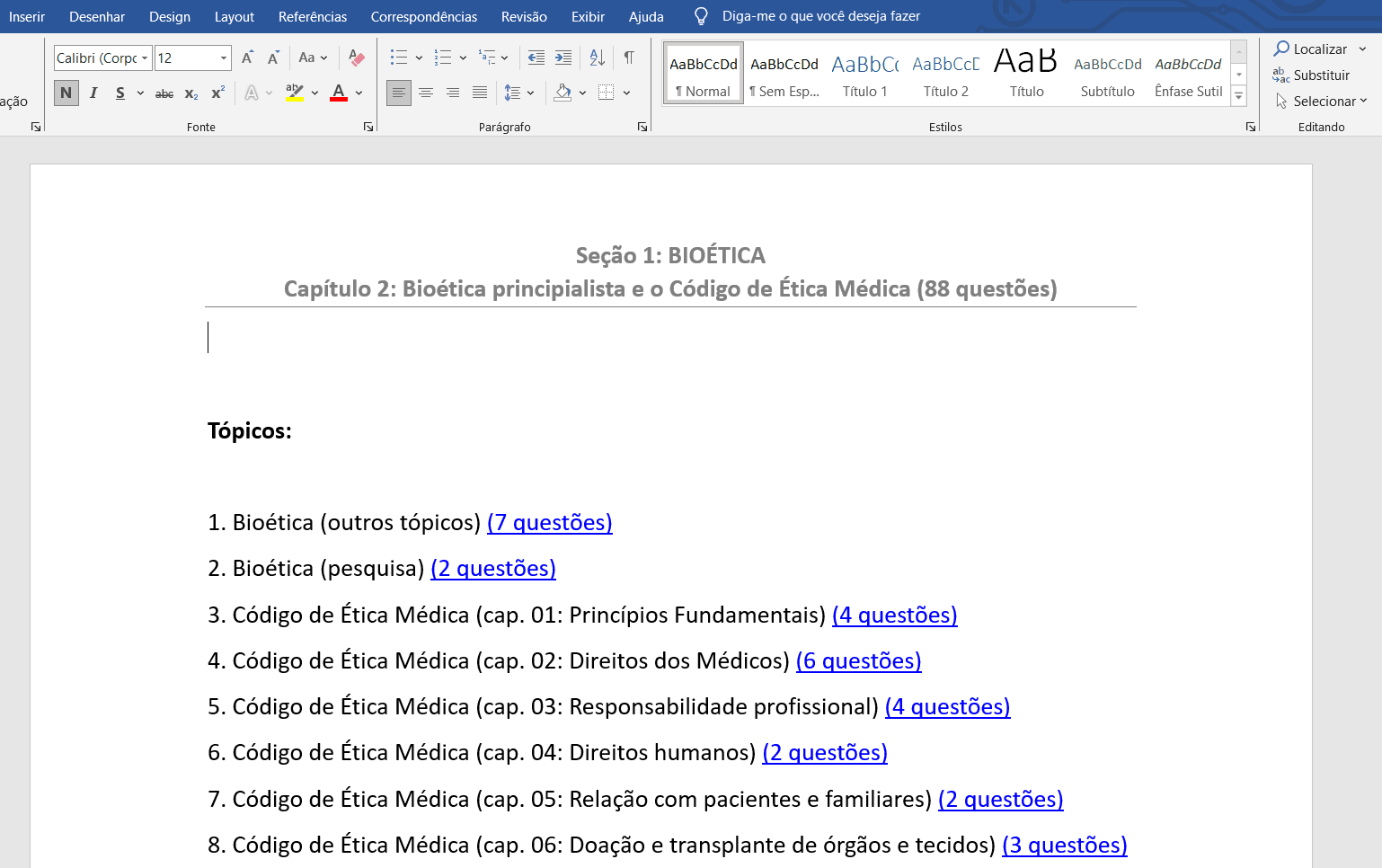Open the 3 questões link
The width and height of the screenshot is (1382, 868).
point(1065,846)
